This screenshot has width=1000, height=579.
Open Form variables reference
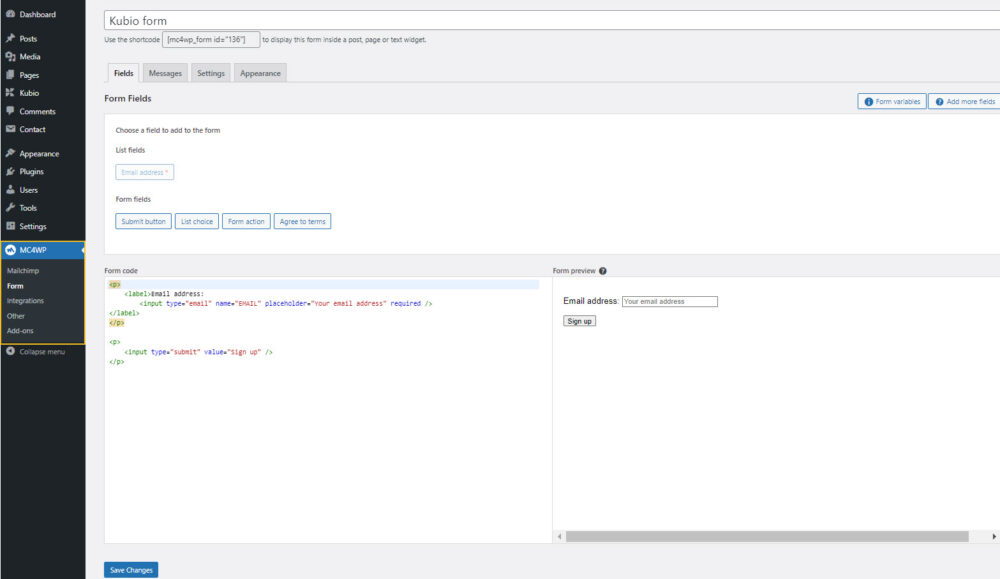coord(891,102)
